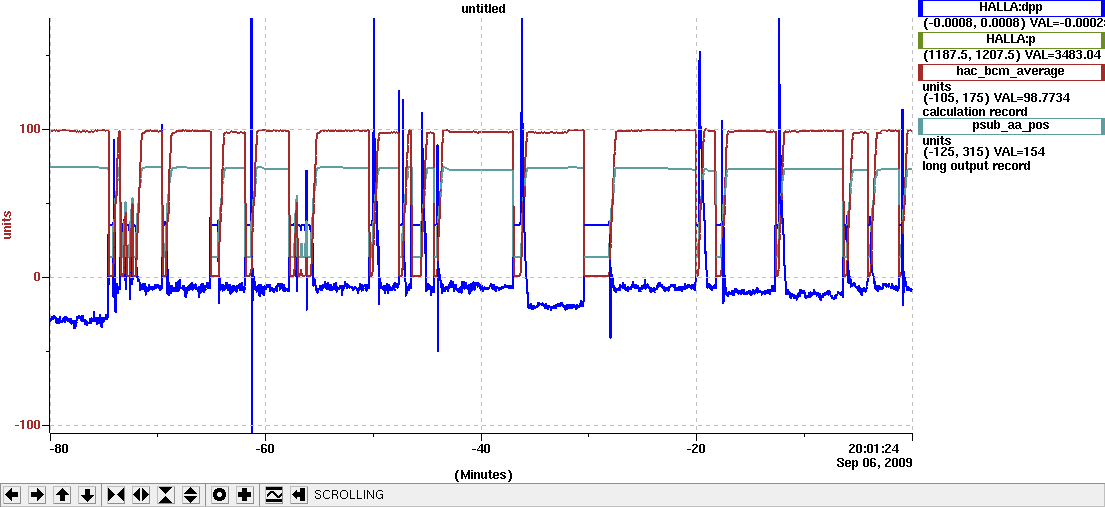Zoom out horizontally with the outward triangles icon

141,495
